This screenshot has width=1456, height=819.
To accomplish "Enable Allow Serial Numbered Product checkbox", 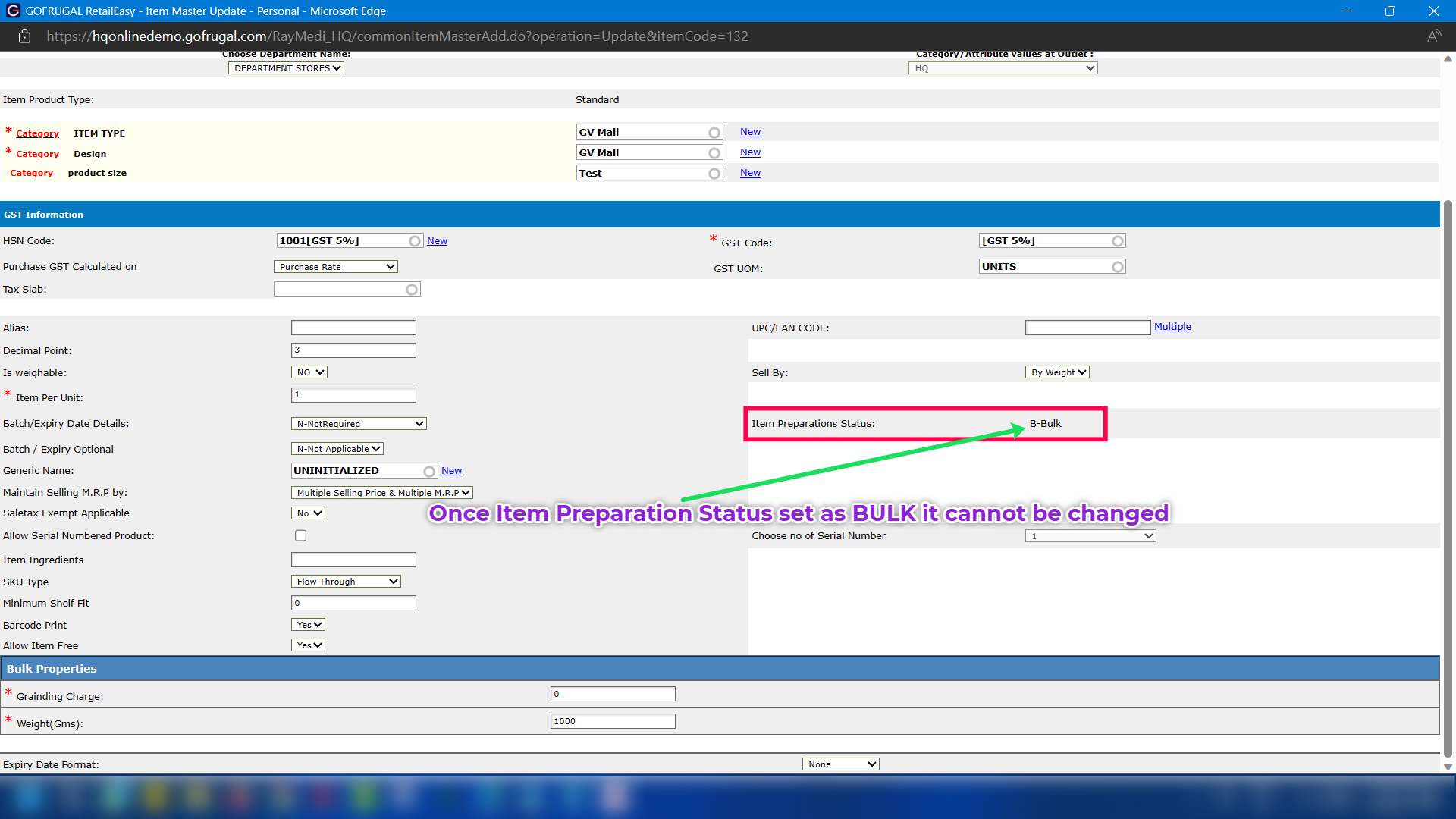I will [301, 536].
